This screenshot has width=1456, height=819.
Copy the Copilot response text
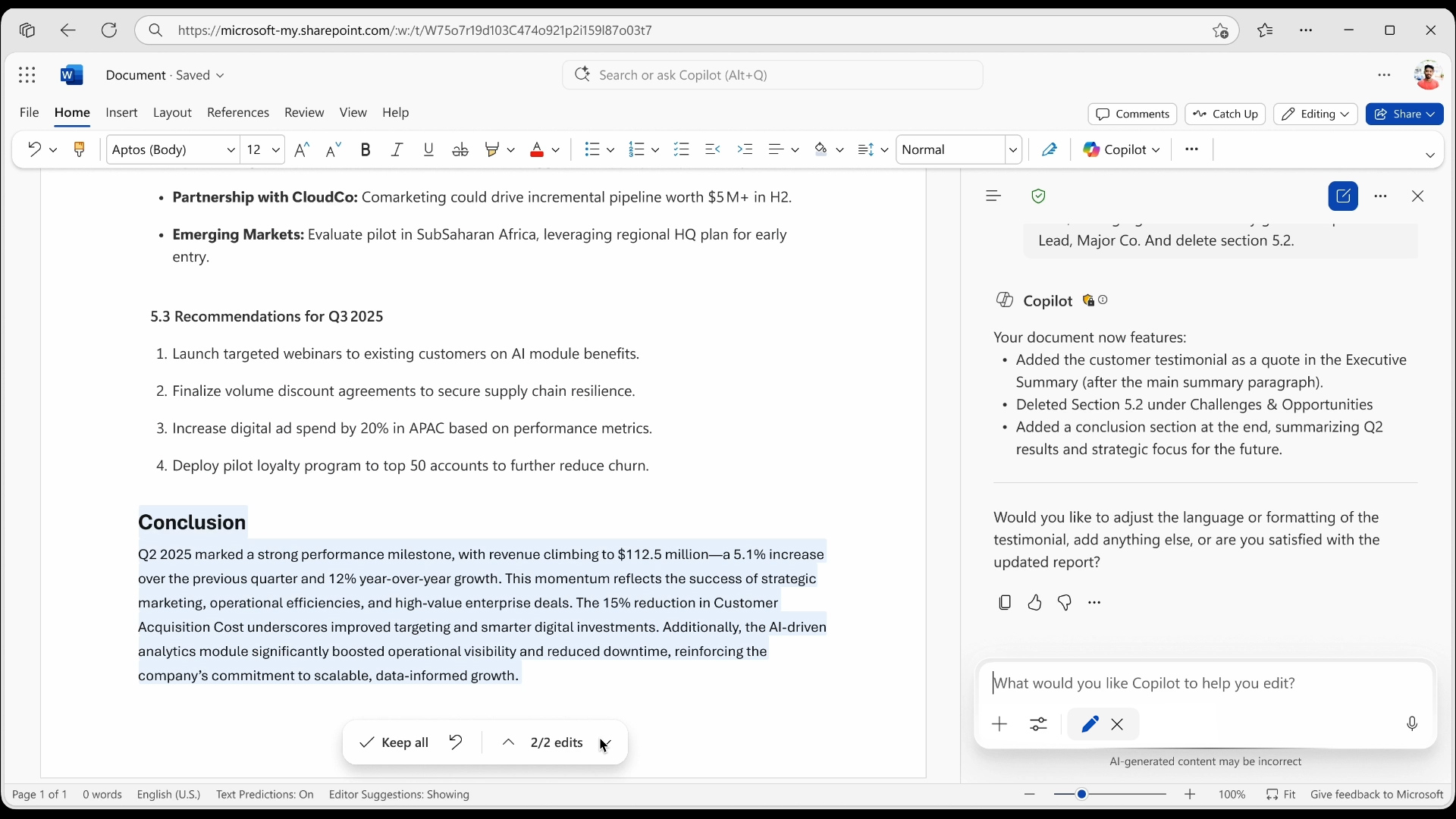[1005, 603]
